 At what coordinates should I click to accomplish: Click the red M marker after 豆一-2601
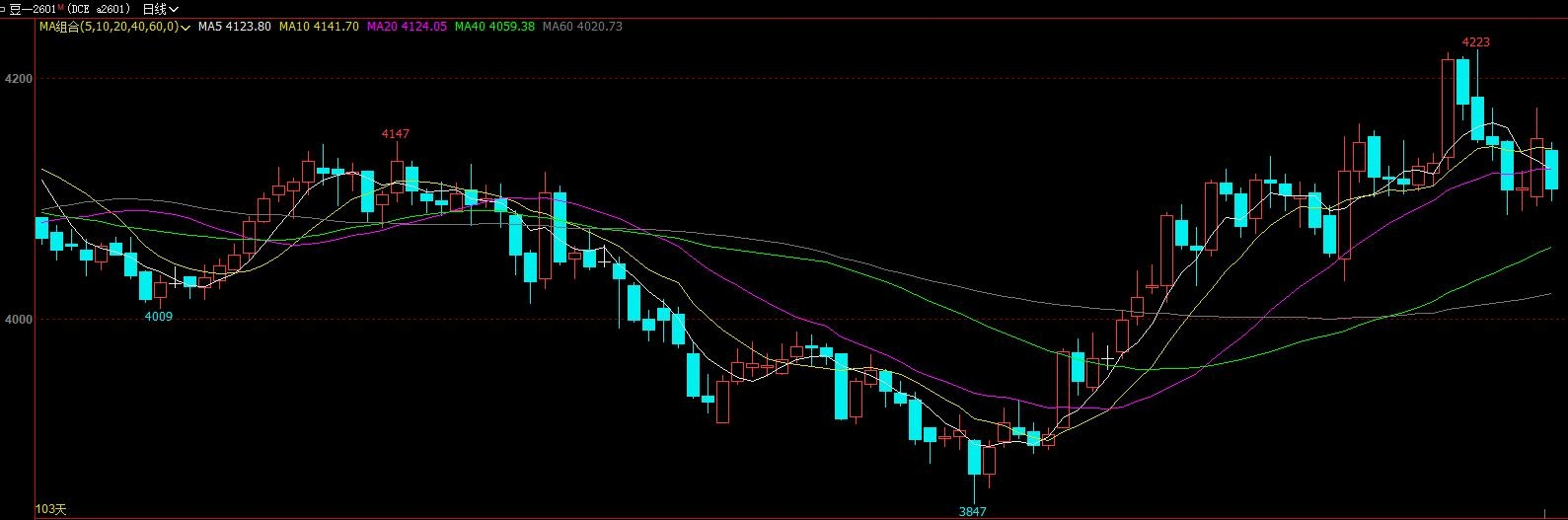pos(60,7)
